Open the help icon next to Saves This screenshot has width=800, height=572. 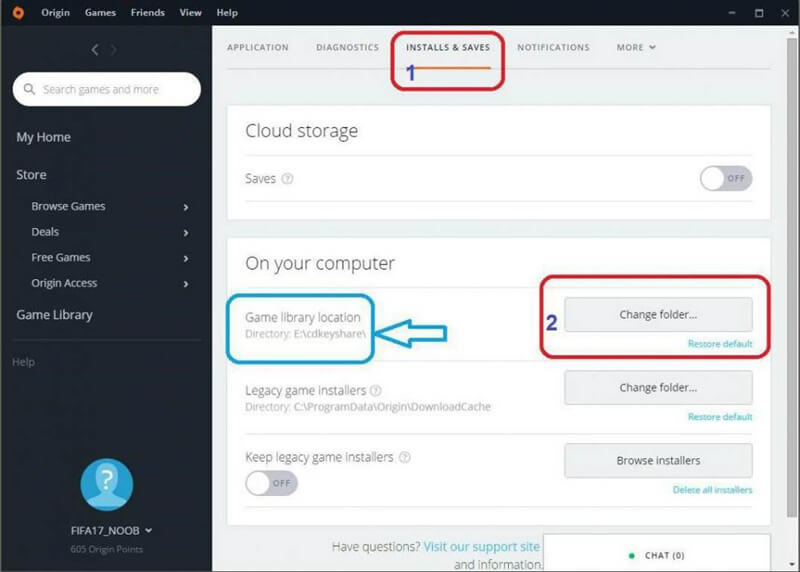click(x=287, y=179)
